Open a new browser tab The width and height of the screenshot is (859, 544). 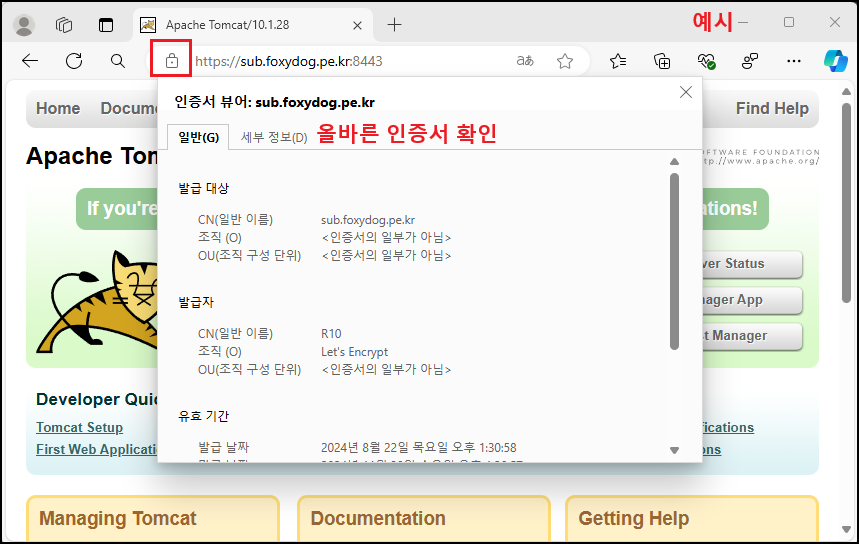tap(394, 25)
